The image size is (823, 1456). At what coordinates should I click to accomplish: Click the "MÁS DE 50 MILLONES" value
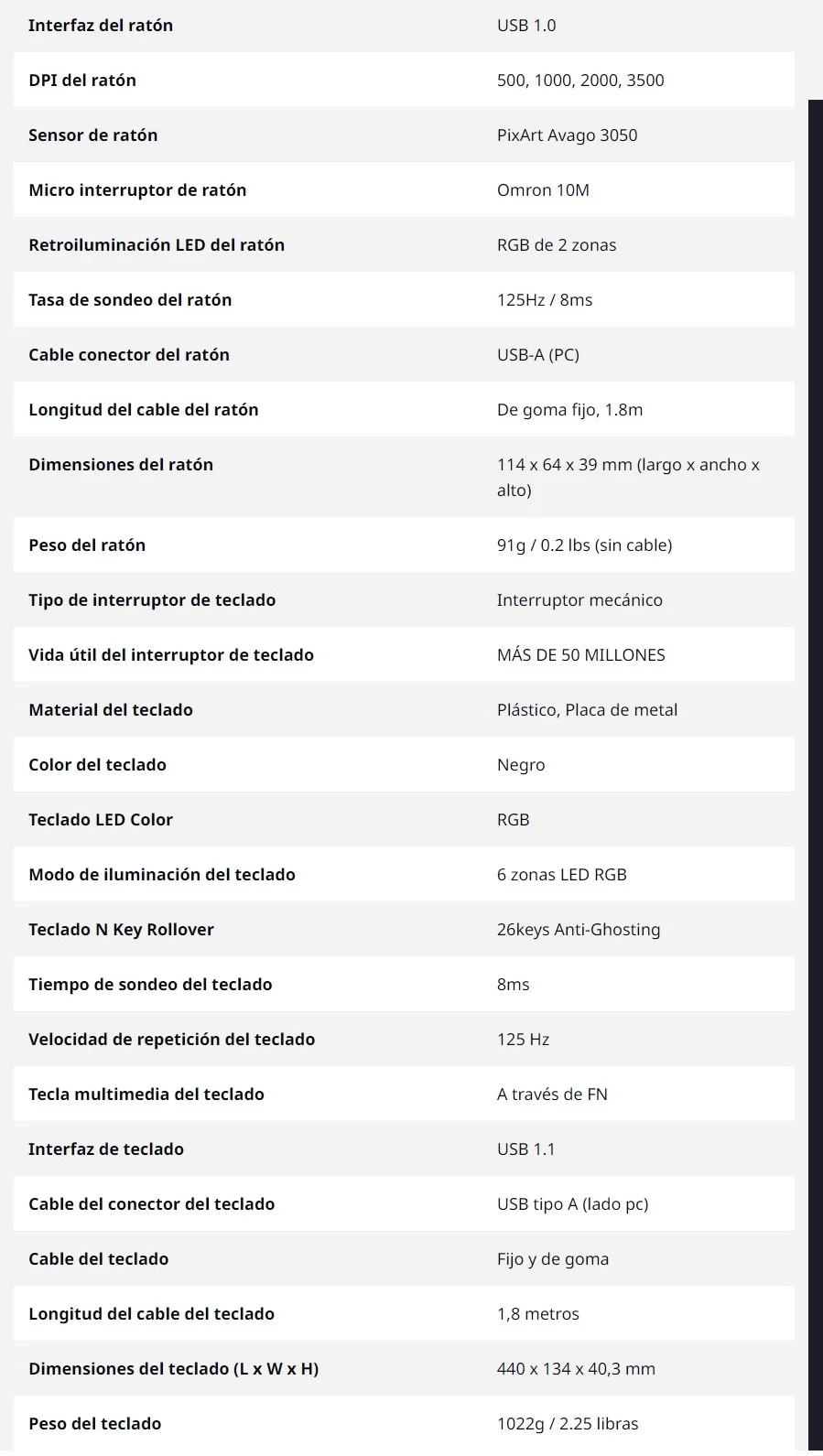(581, 655)
